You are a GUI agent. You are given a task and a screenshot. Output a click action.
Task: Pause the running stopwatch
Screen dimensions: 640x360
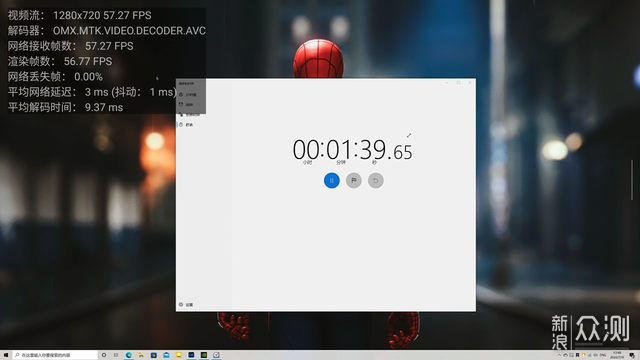click(331, 180)
